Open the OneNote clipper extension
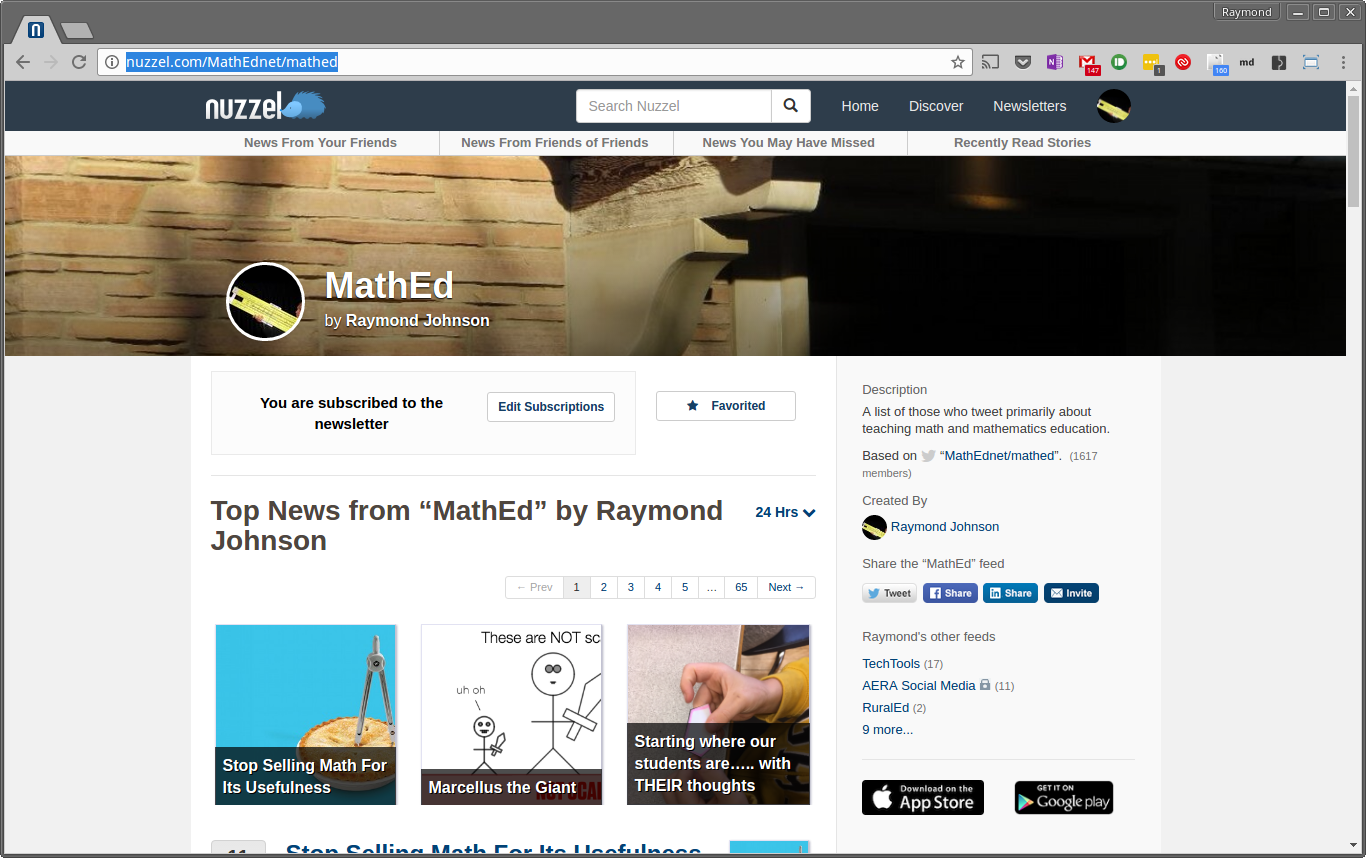 tap(1054, 62)
